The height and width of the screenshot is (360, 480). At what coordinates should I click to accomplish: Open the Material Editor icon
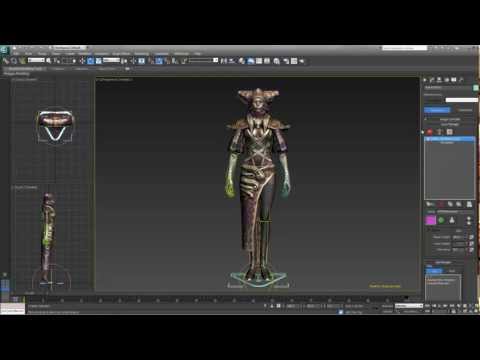pyautogui.click(x=276, y=61)
